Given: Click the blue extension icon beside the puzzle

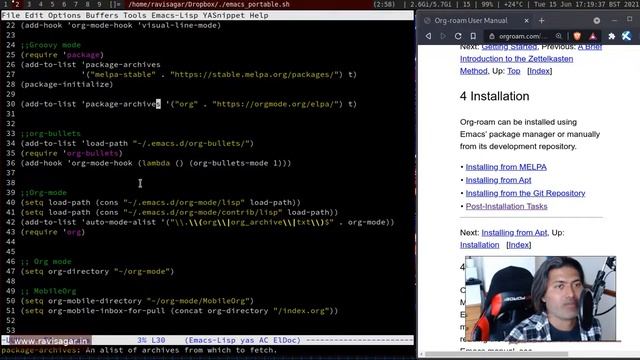Looking at the screenshot, I should coord(627,36).
